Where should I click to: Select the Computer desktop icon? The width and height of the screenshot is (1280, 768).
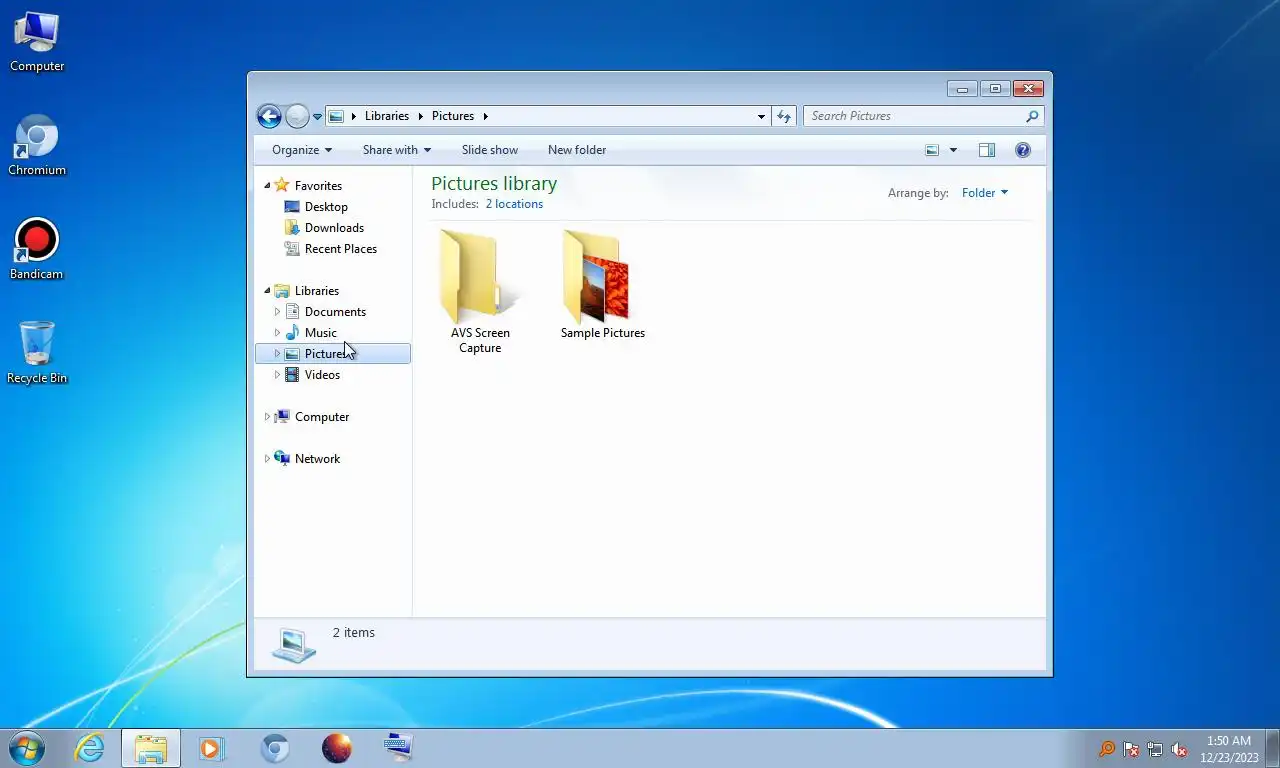(37, 42)
